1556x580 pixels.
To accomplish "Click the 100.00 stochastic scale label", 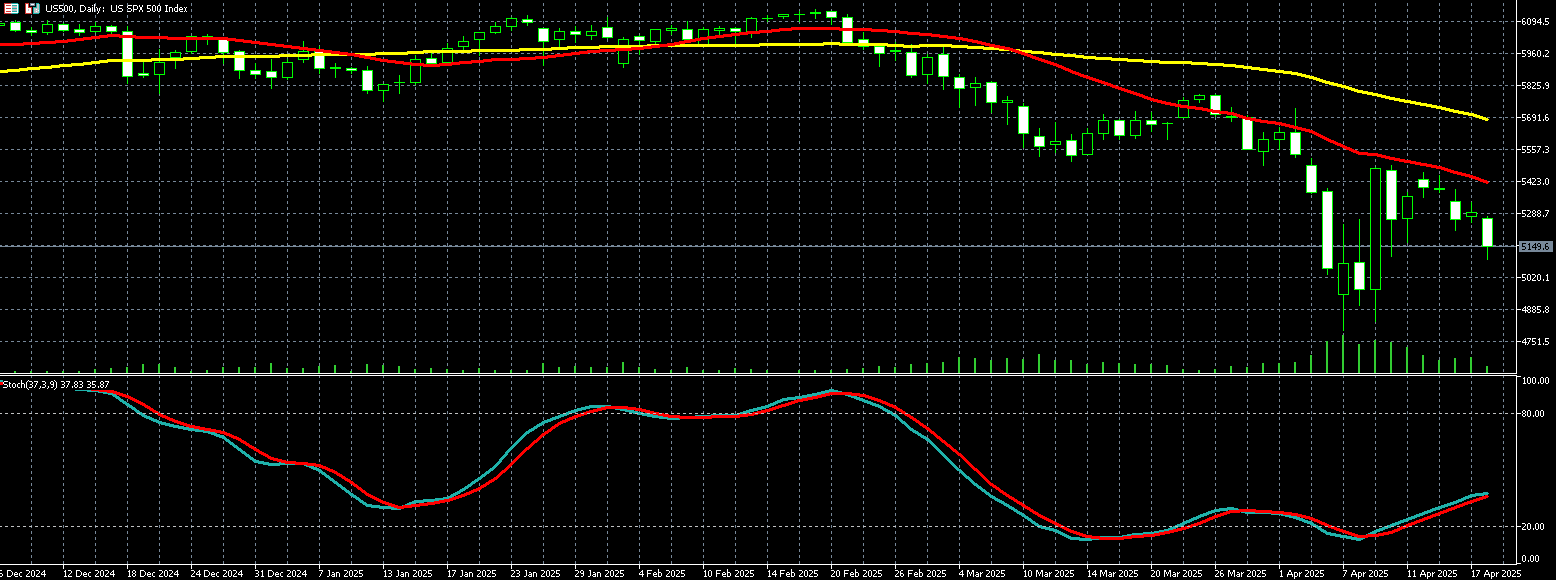I will point(1535,381).
